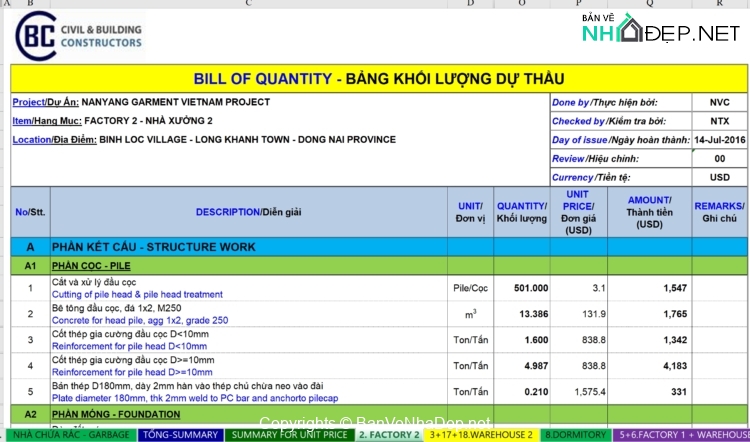
Task: Click the unit price cell 1,575.4
Action: click(578, 391)
